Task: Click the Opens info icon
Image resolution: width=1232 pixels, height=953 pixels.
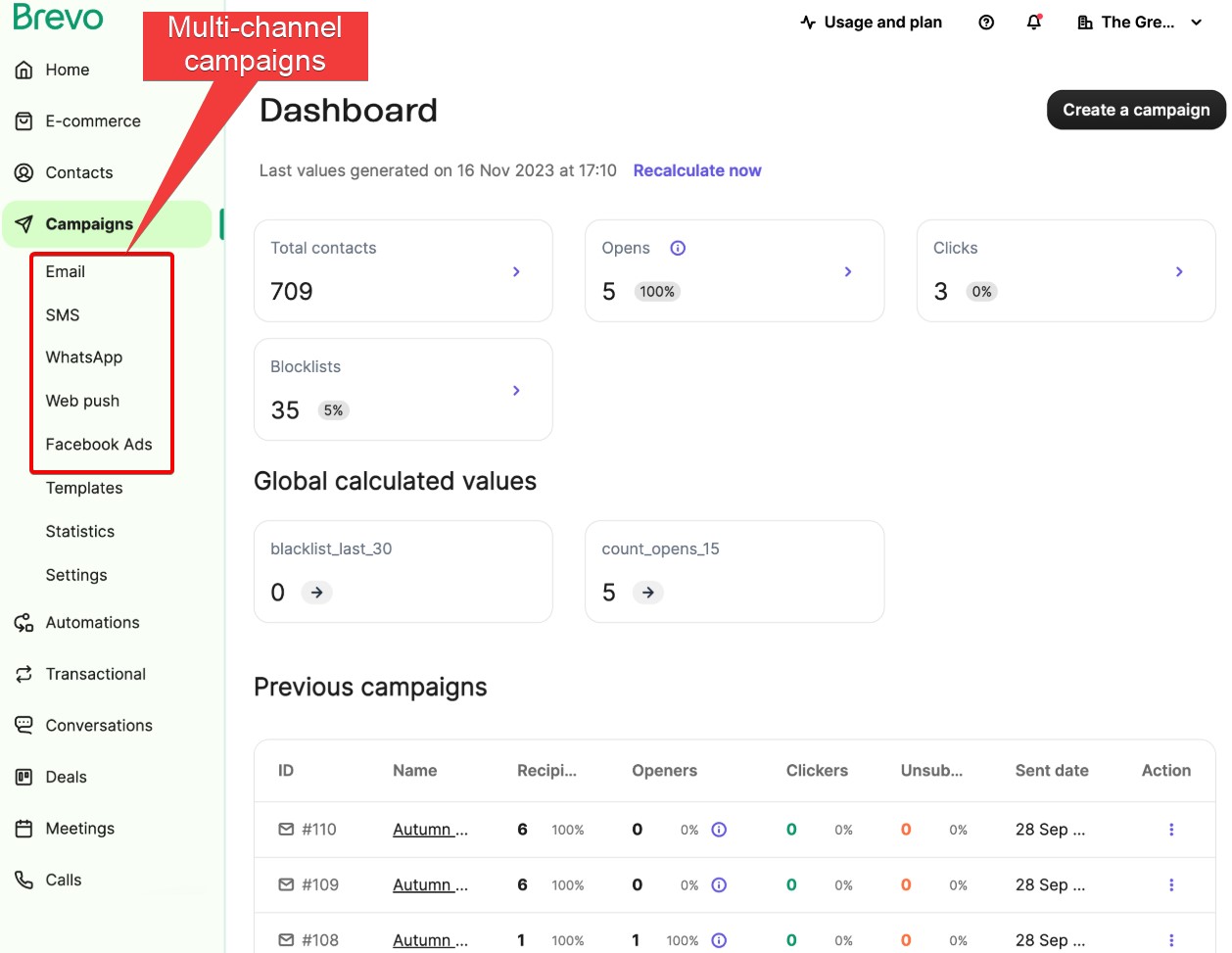Action: point(678,248)
